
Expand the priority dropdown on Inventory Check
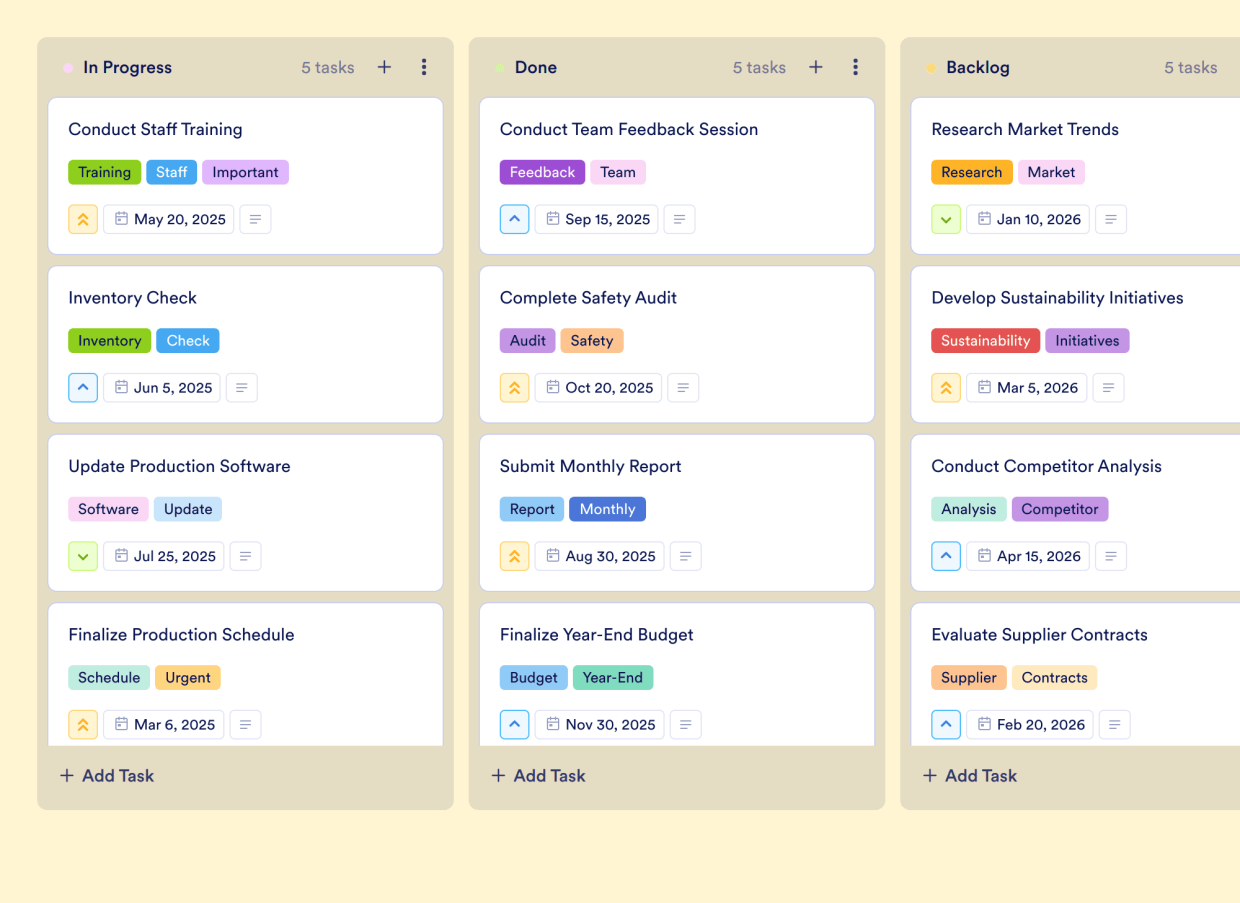click(x=83, y=387)
